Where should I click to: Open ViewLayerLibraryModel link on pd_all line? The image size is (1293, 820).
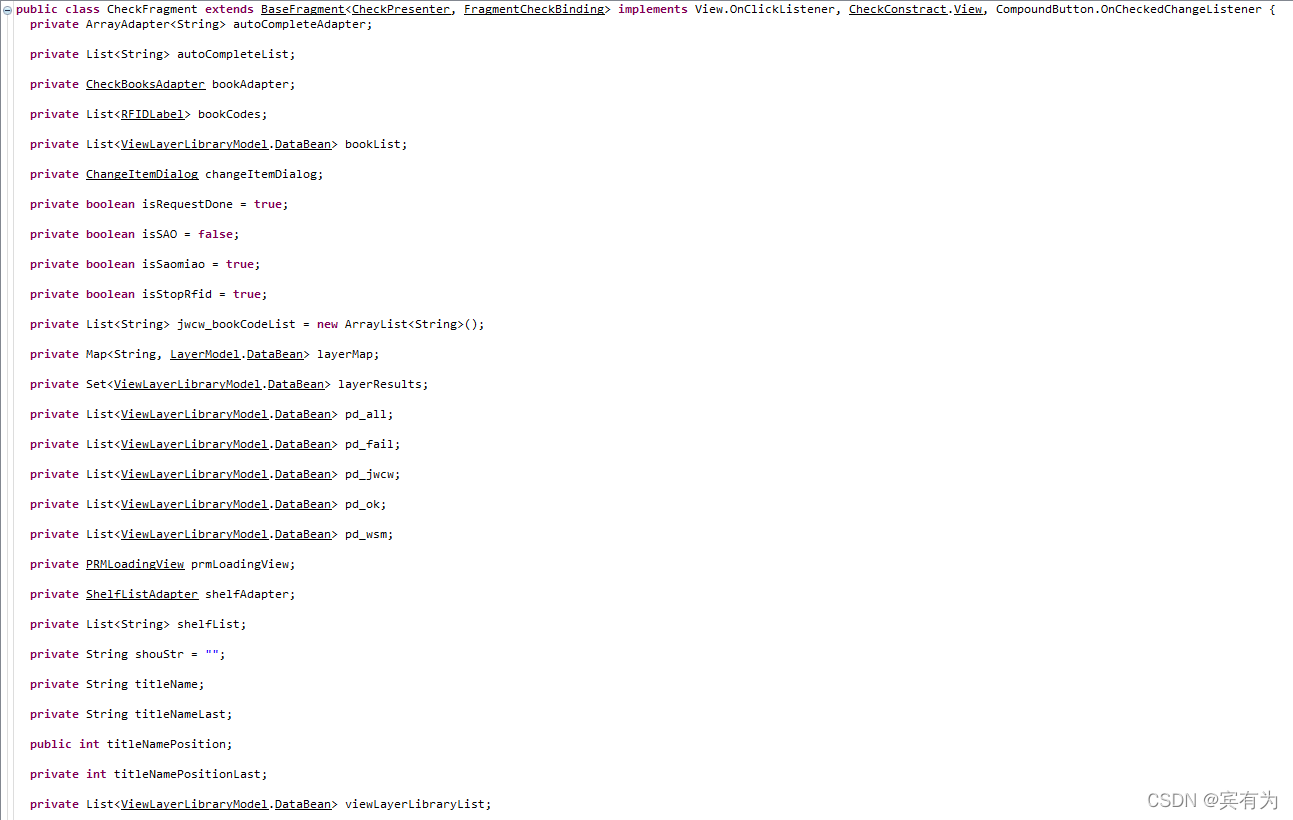click(x=194, y=414)
